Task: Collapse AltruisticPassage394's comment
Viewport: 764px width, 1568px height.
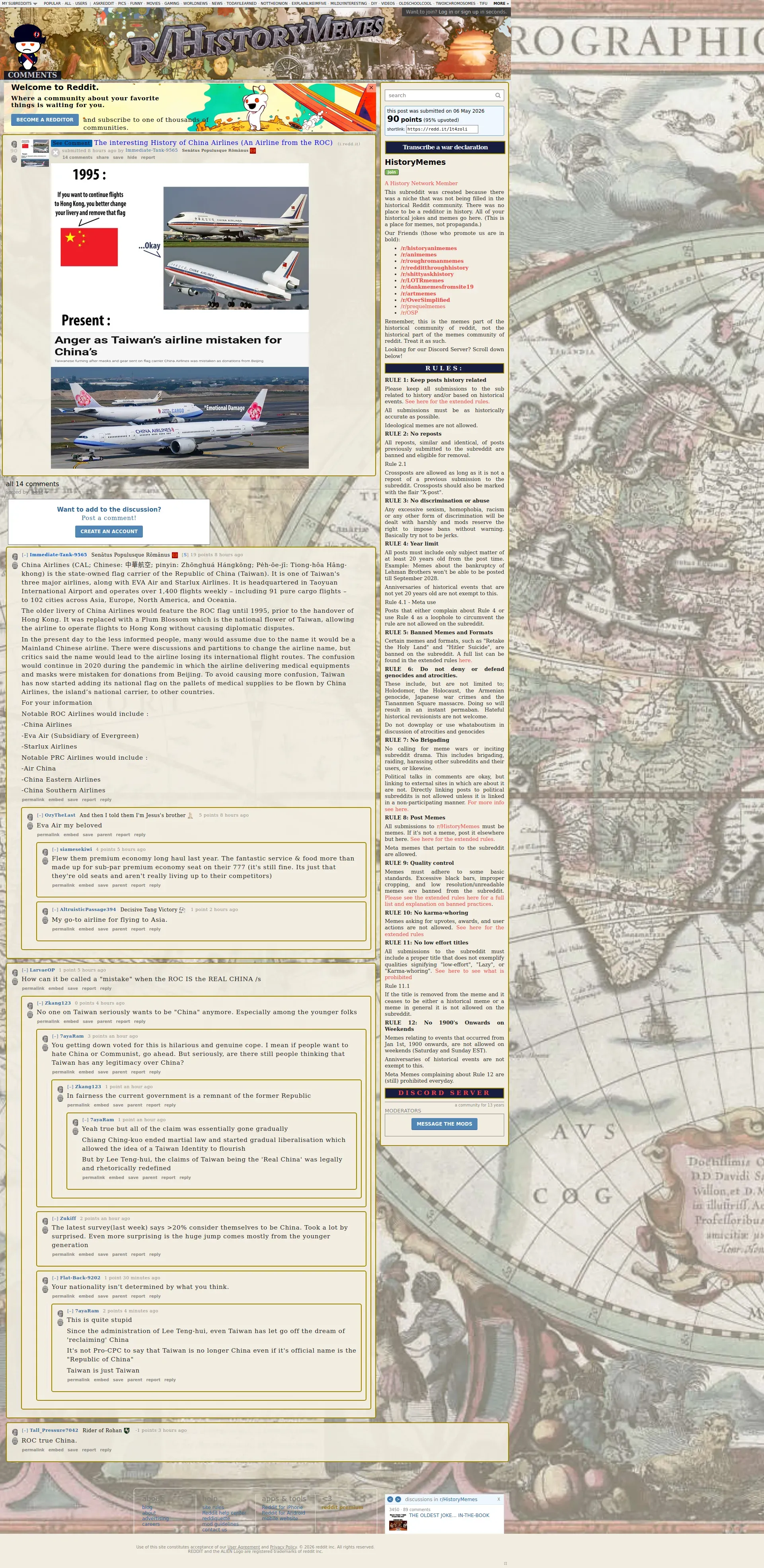Action: 55,909
